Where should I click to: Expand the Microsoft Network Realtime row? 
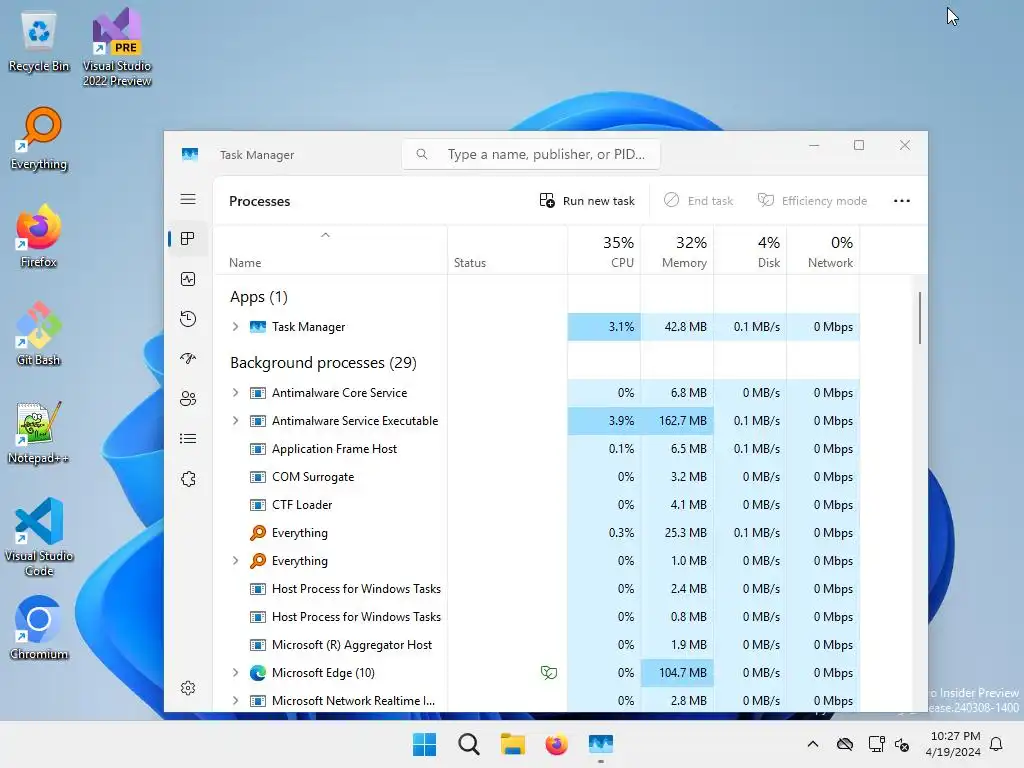[235, 701]
